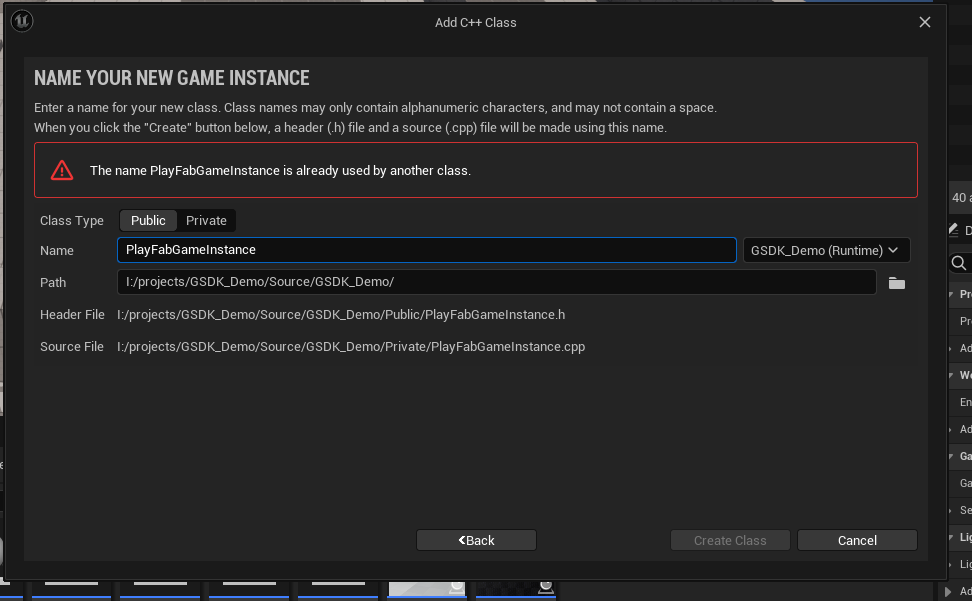Browse for folder using folder icon
Viewport: 972px width, 601px height.
(896, 283)
